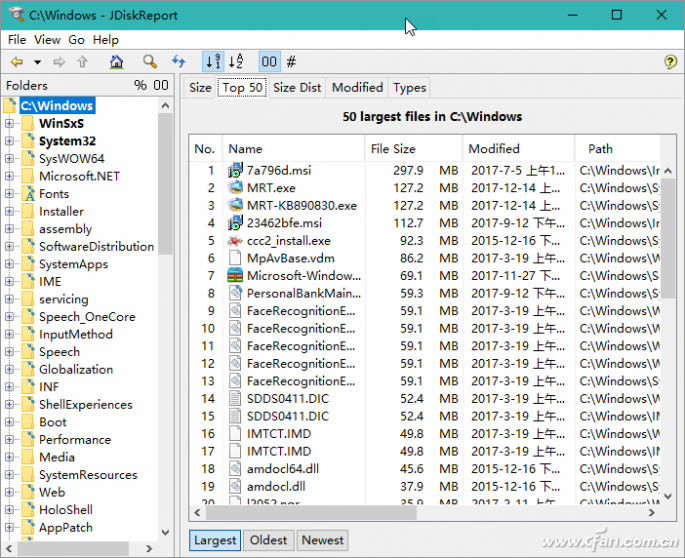This screenshot has width=685, height=558.
Task: Click the Newest button
Action: pyautogui.click(x=322, y=540)
